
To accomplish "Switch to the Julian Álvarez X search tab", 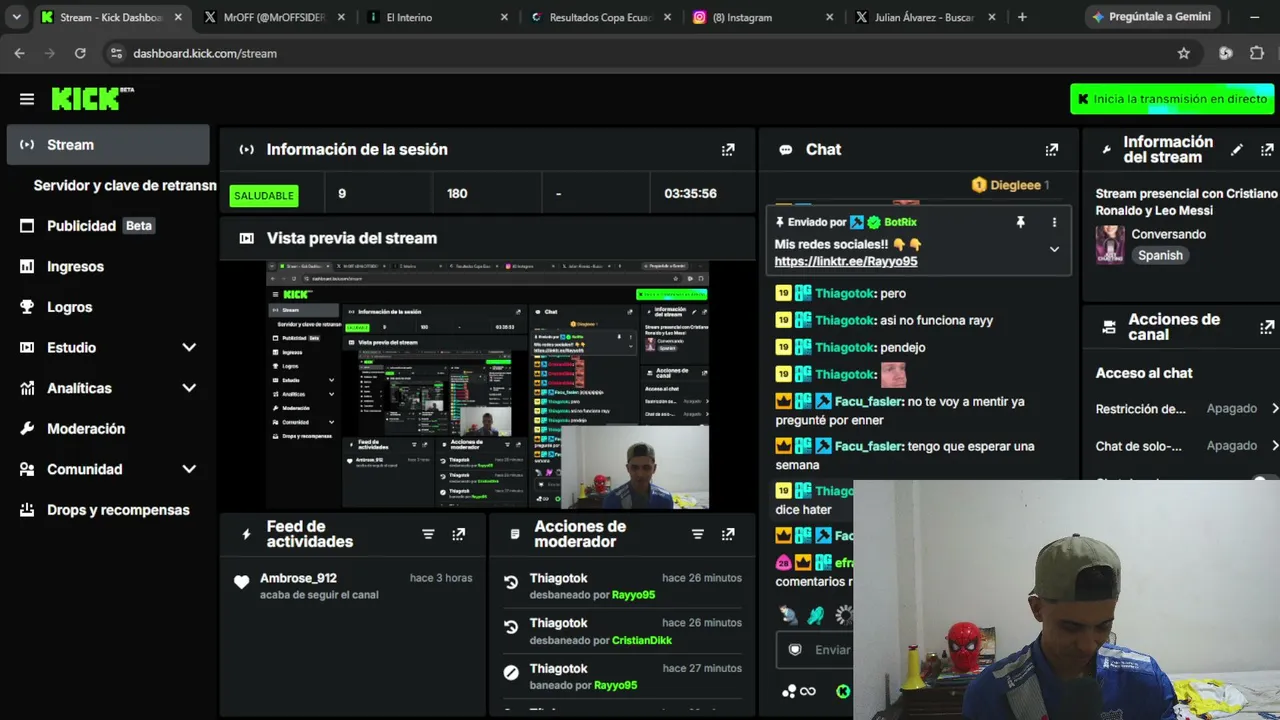I will [x=927, y=17].
